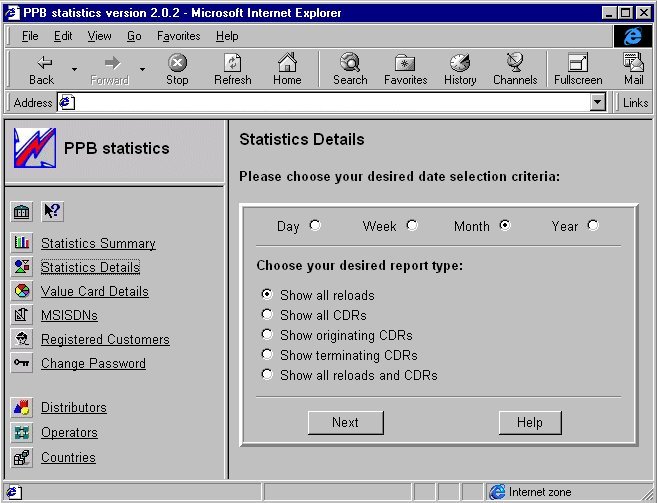Click the Statistics Summary bar chart icon
Viewport: 657px width, 503px height.
(21, 242)
